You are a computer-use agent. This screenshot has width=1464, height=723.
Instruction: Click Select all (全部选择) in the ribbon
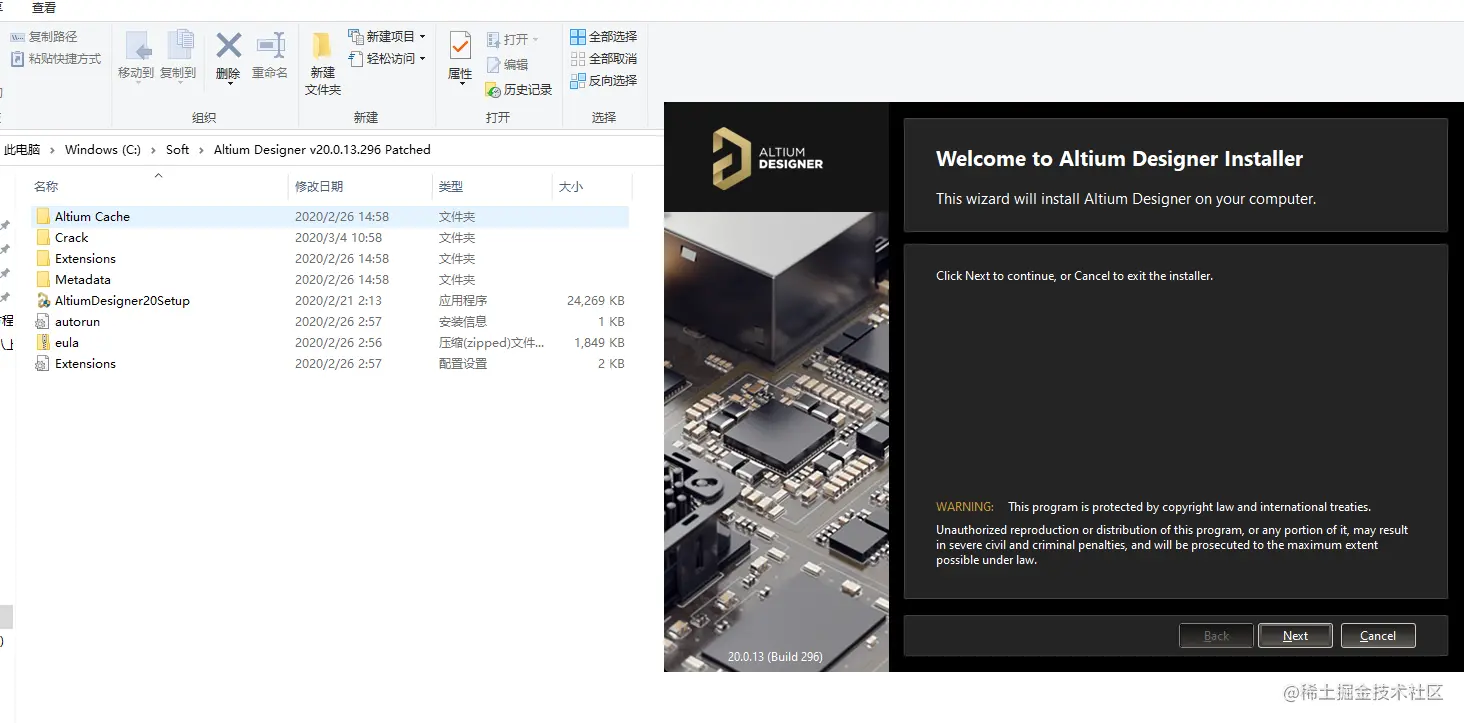click(603, 37)
